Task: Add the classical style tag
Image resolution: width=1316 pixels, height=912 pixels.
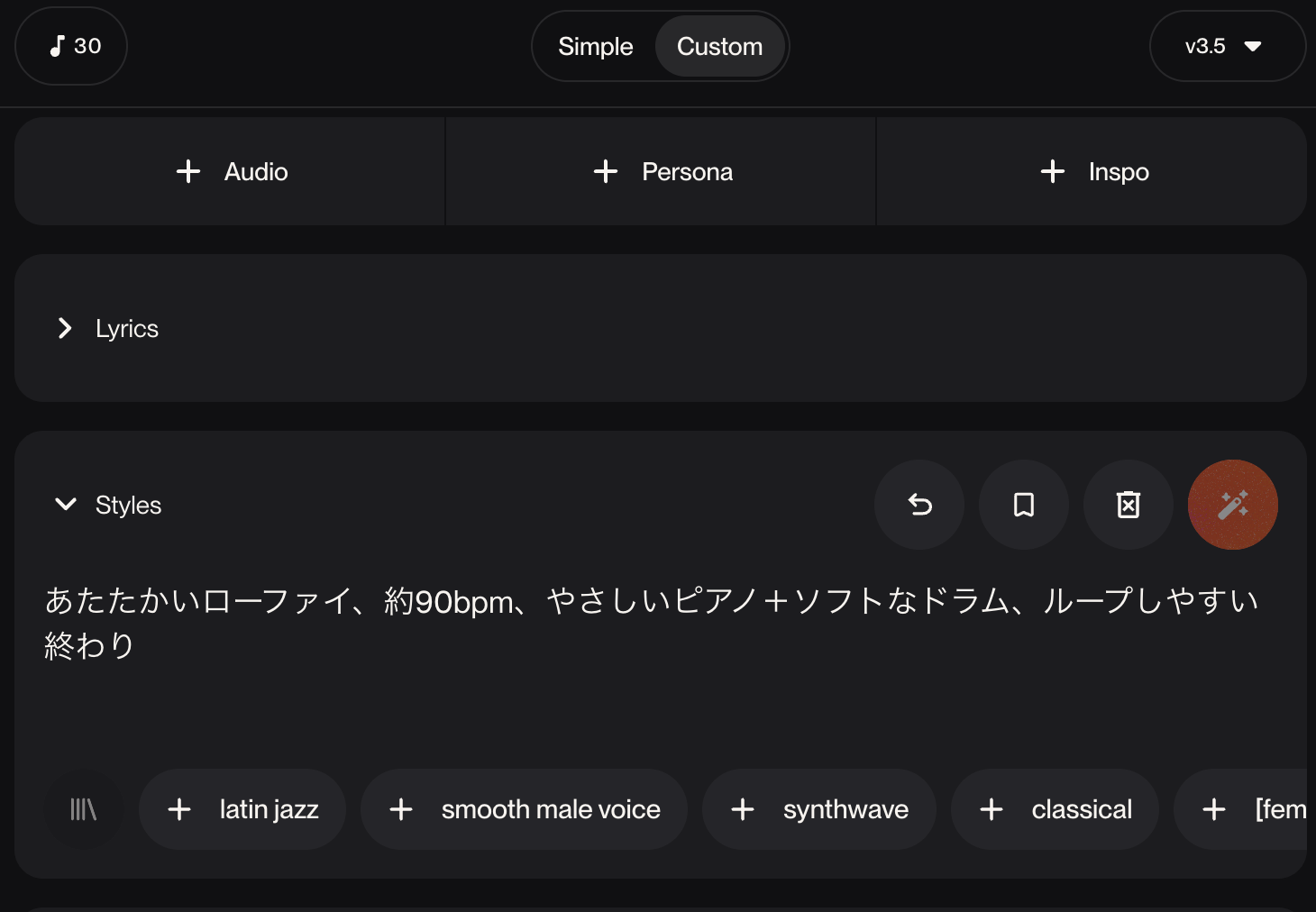Action: 1055,809
